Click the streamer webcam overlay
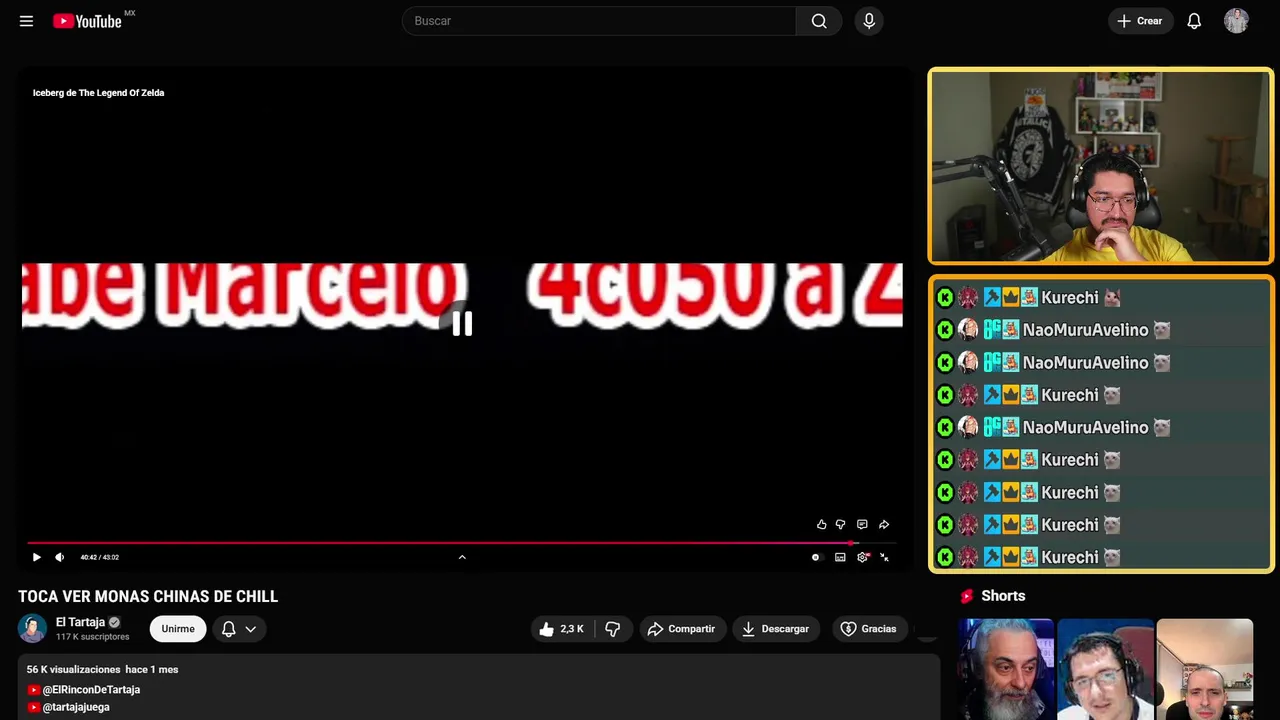Image resolution: width=1280 pixels, height=720 pixels. [x=1101, y=166]
